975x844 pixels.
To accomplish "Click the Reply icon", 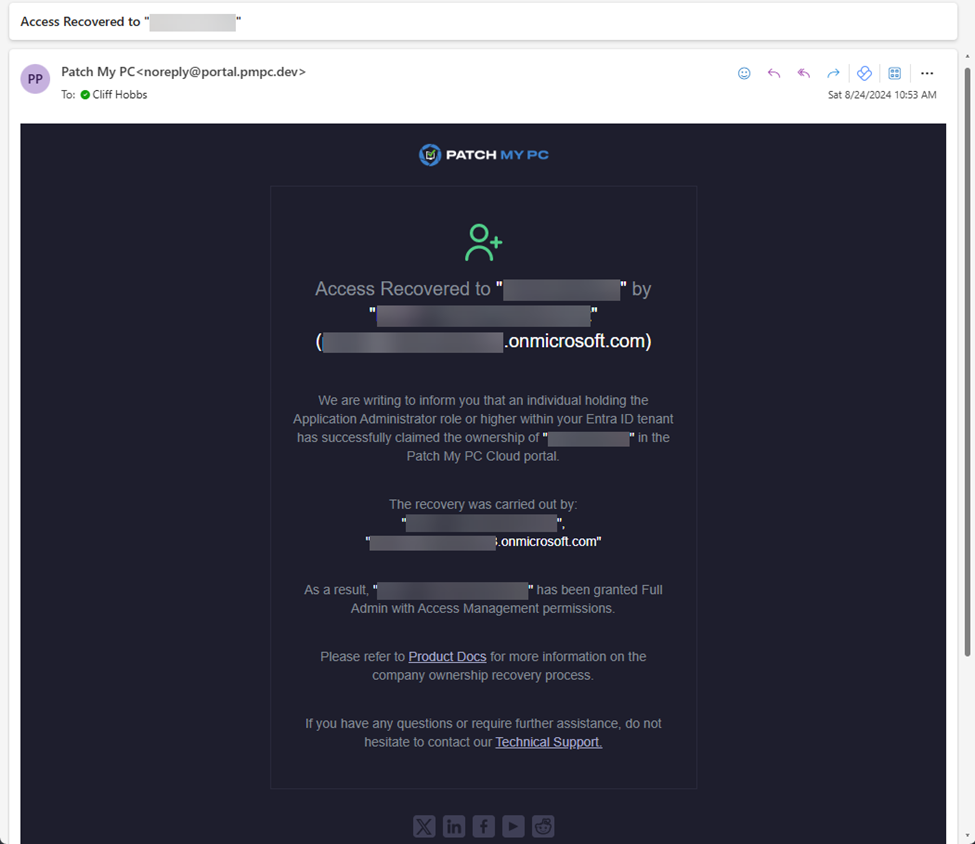I will (773, 73).
